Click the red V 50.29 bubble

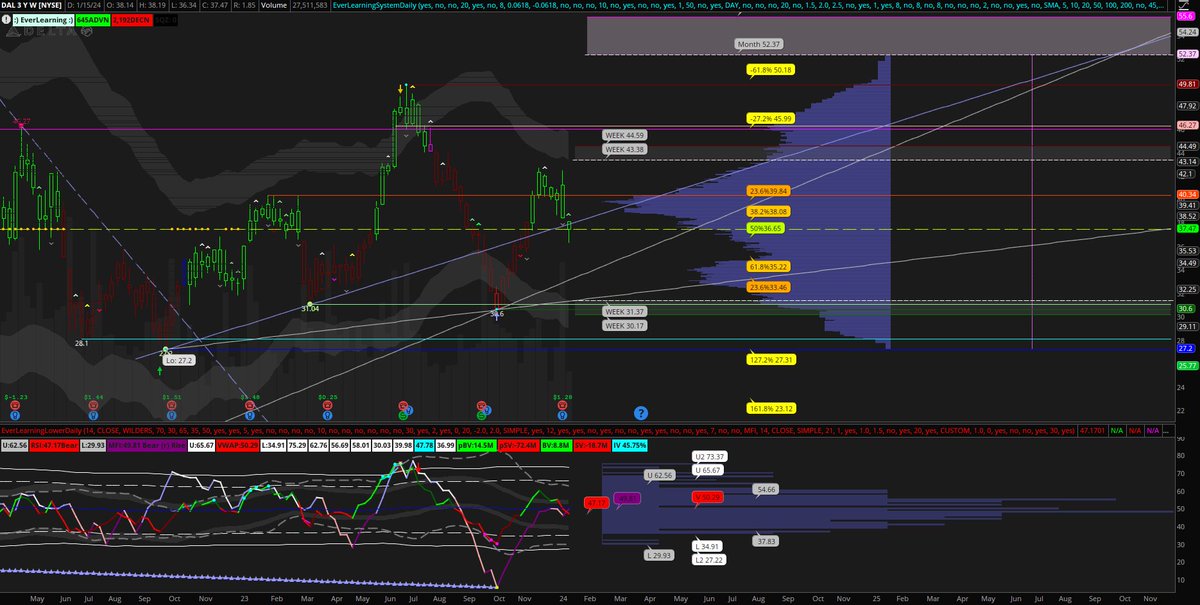click(x=707, y=497)
